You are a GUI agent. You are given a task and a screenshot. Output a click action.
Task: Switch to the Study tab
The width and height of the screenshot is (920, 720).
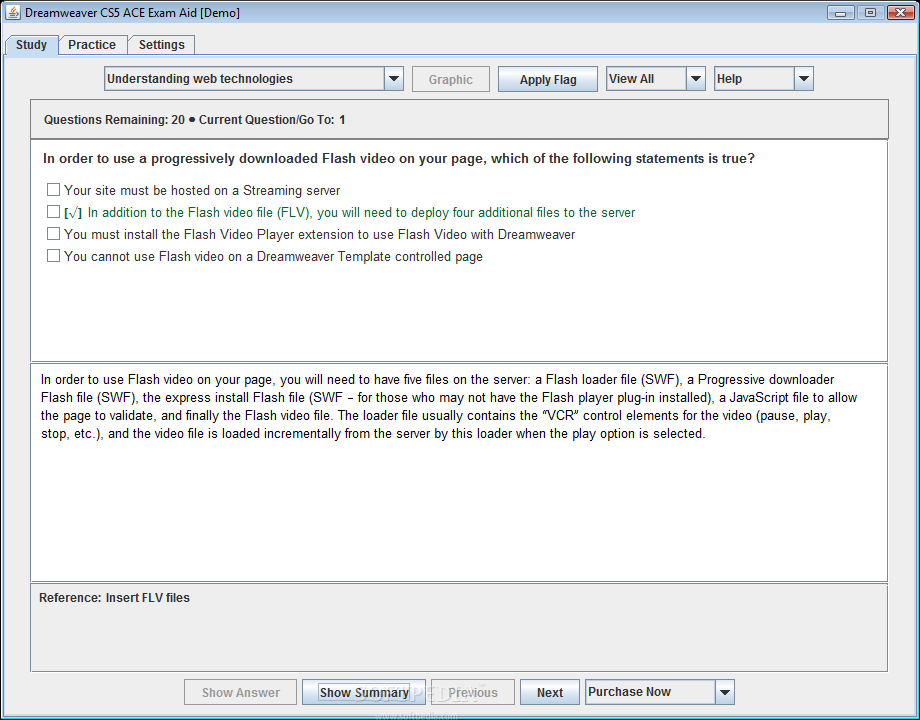[31, 45]
